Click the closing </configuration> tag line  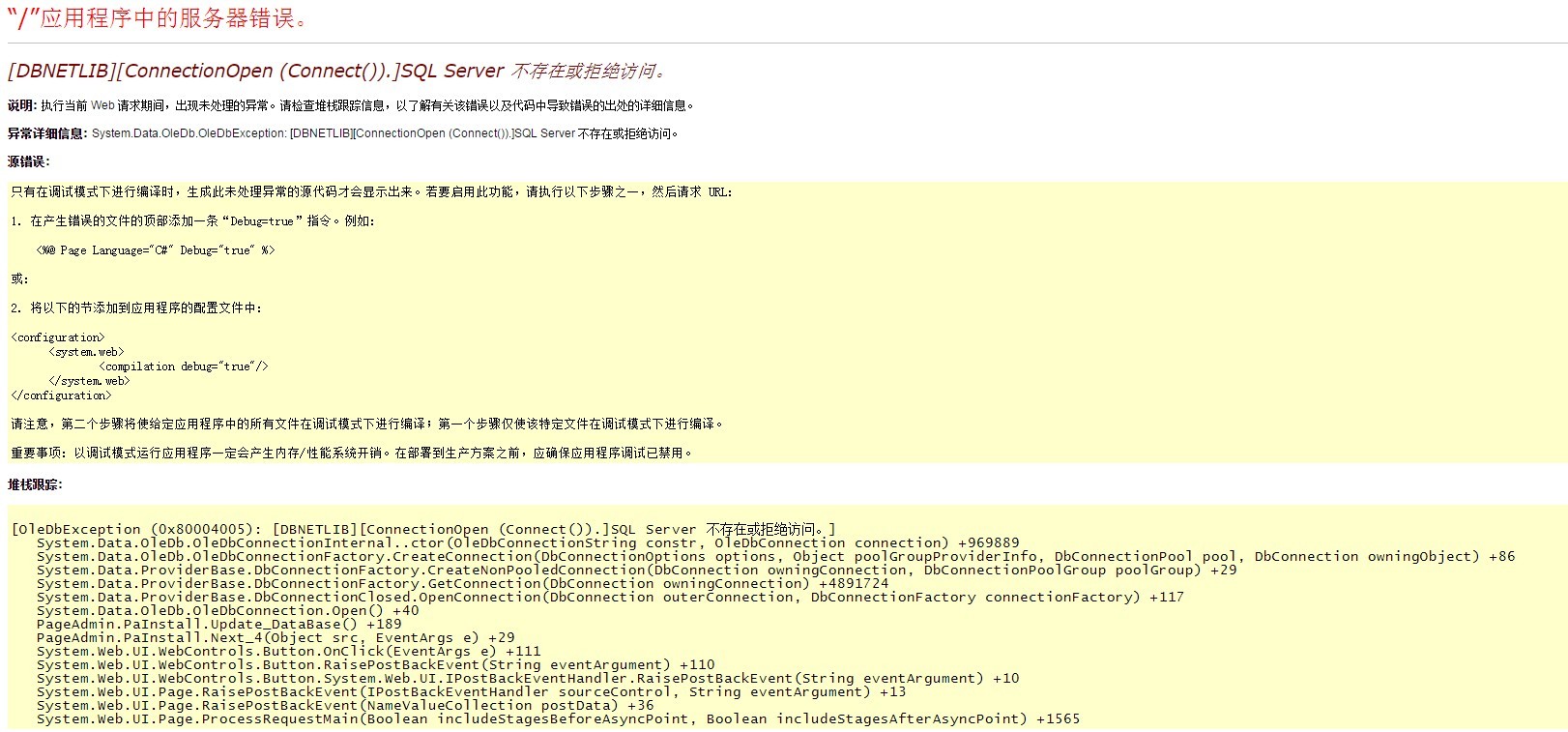(x=61, y=395)
